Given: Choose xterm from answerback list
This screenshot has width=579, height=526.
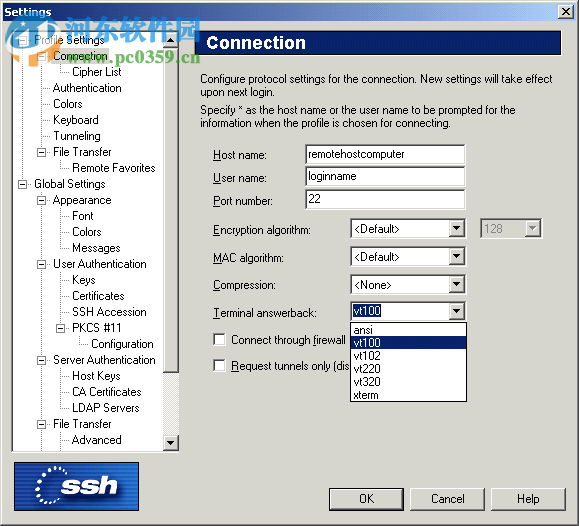Looking at the screenshot, I should coord(408,395).
